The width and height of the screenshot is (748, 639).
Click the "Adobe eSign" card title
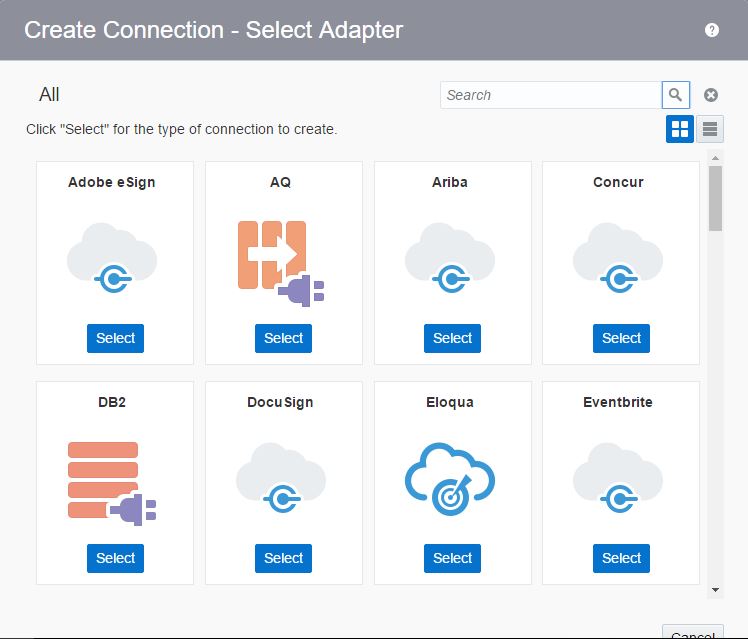(112, 182)
